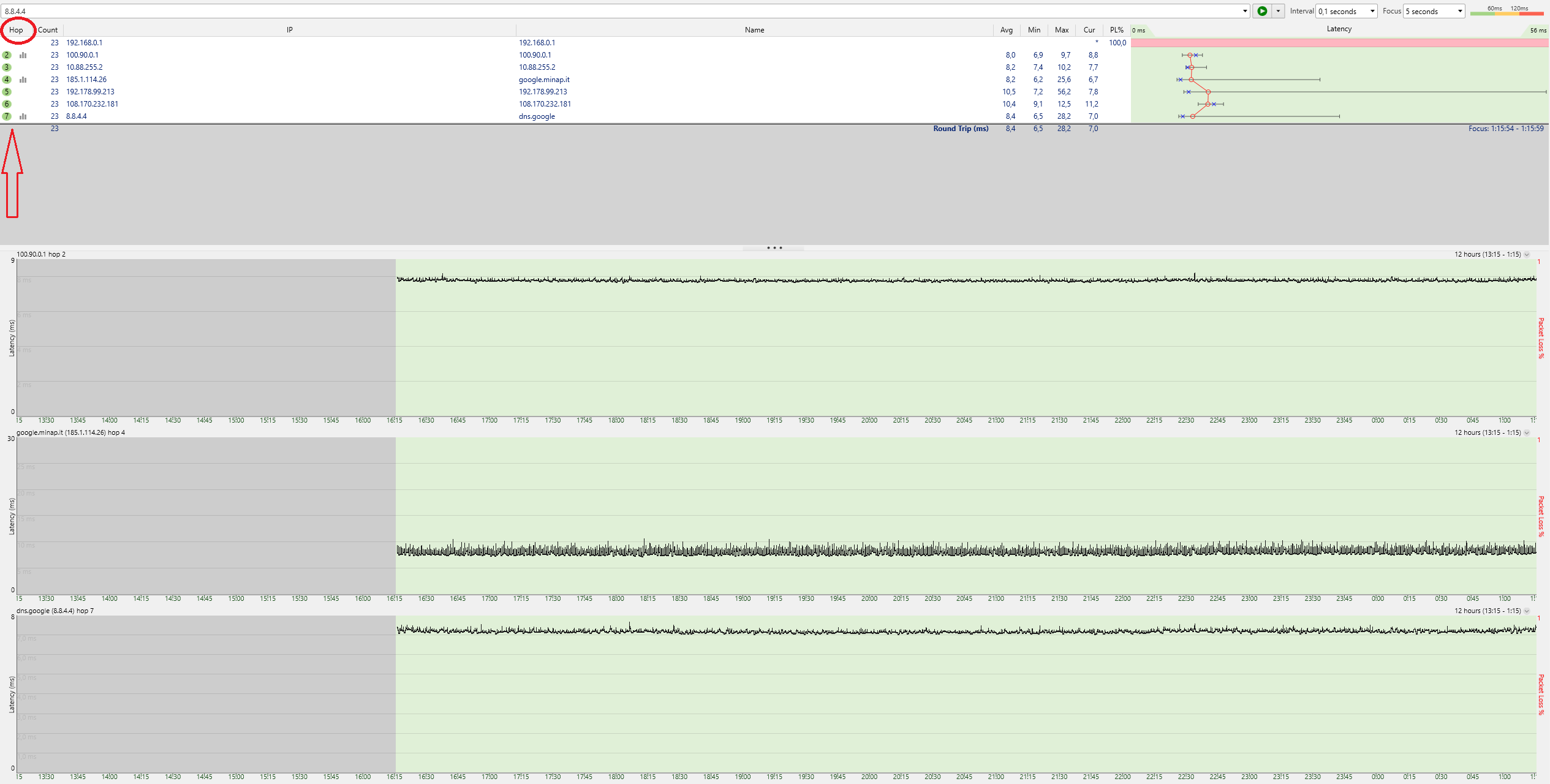Click the PL% column header
Viewport: 1550px width, 784px height.
(x=1117, y=30)
